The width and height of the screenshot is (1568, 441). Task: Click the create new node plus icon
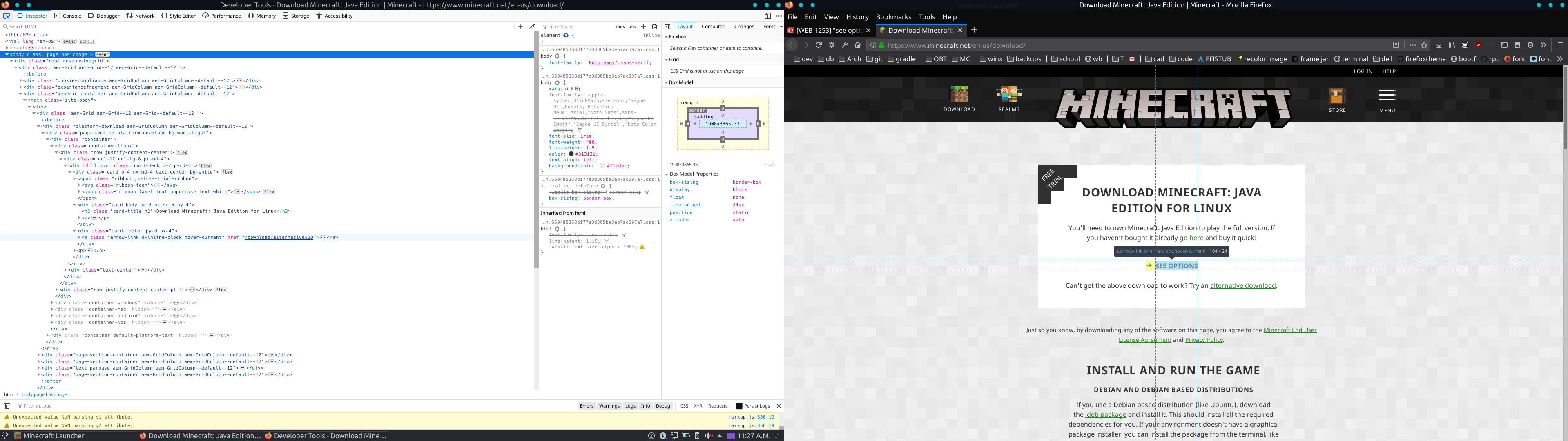(x=520, y=27)
